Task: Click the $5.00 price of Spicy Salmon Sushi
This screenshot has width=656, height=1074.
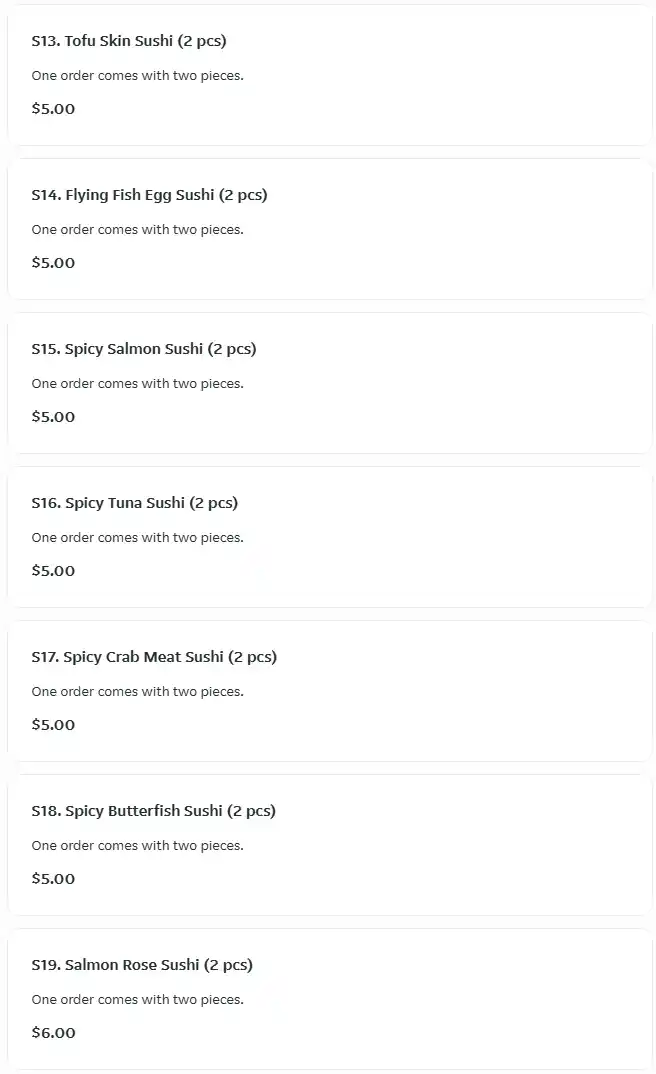Action: click(x=53, y=416)
